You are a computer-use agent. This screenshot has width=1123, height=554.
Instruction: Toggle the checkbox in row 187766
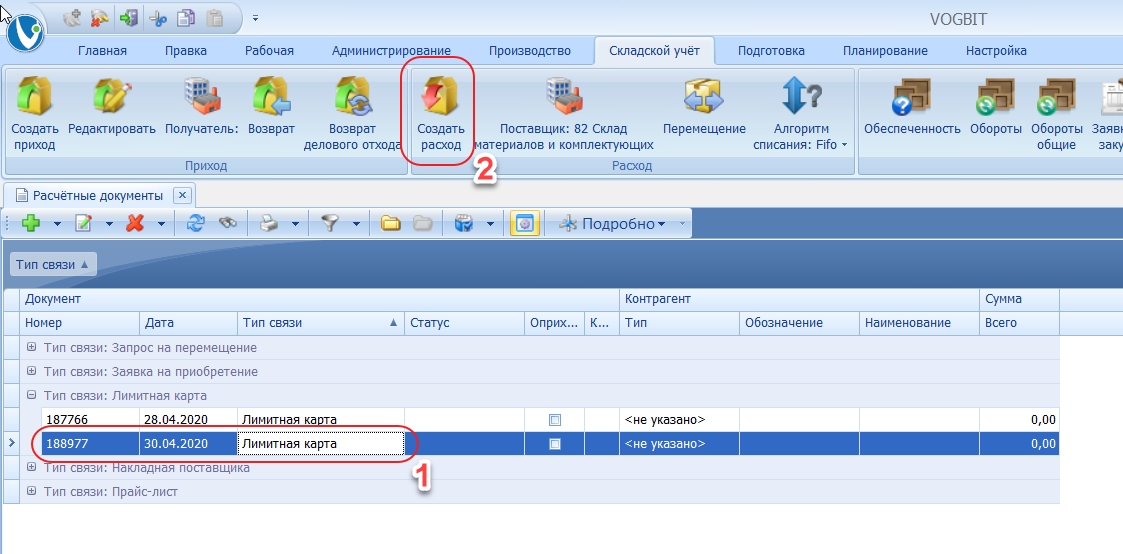pyautogui.click(x=555, y=420)
